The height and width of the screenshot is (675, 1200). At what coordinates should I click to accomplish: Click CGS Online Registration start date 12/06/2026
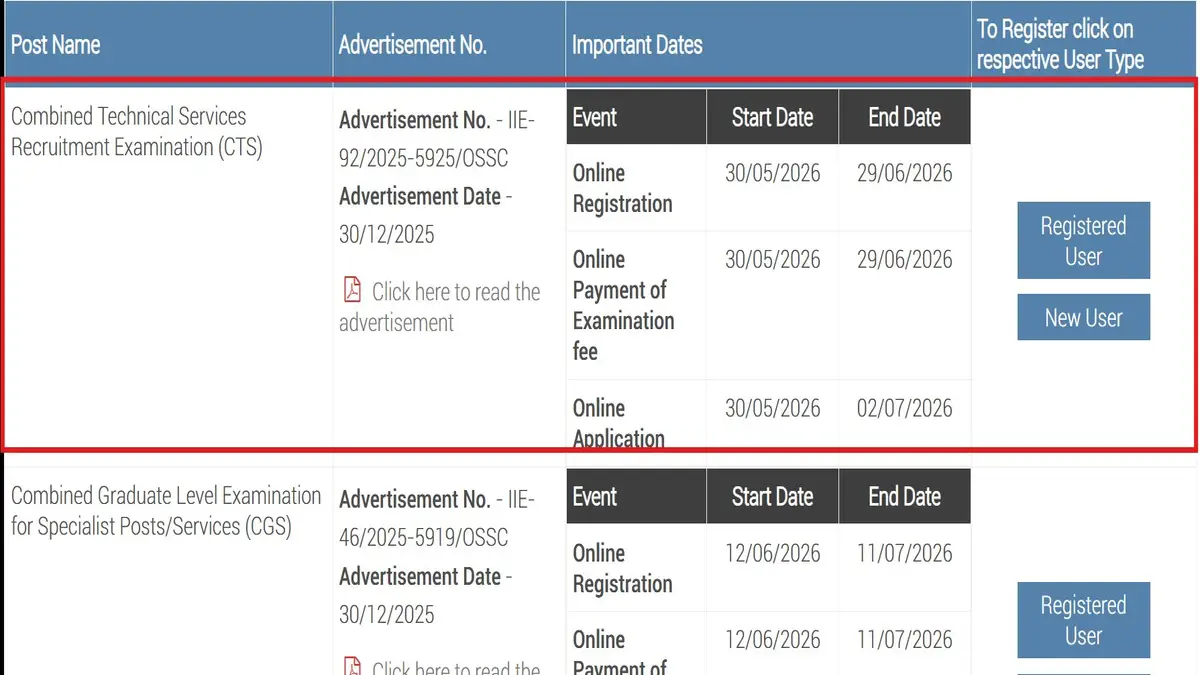(772, 553)
